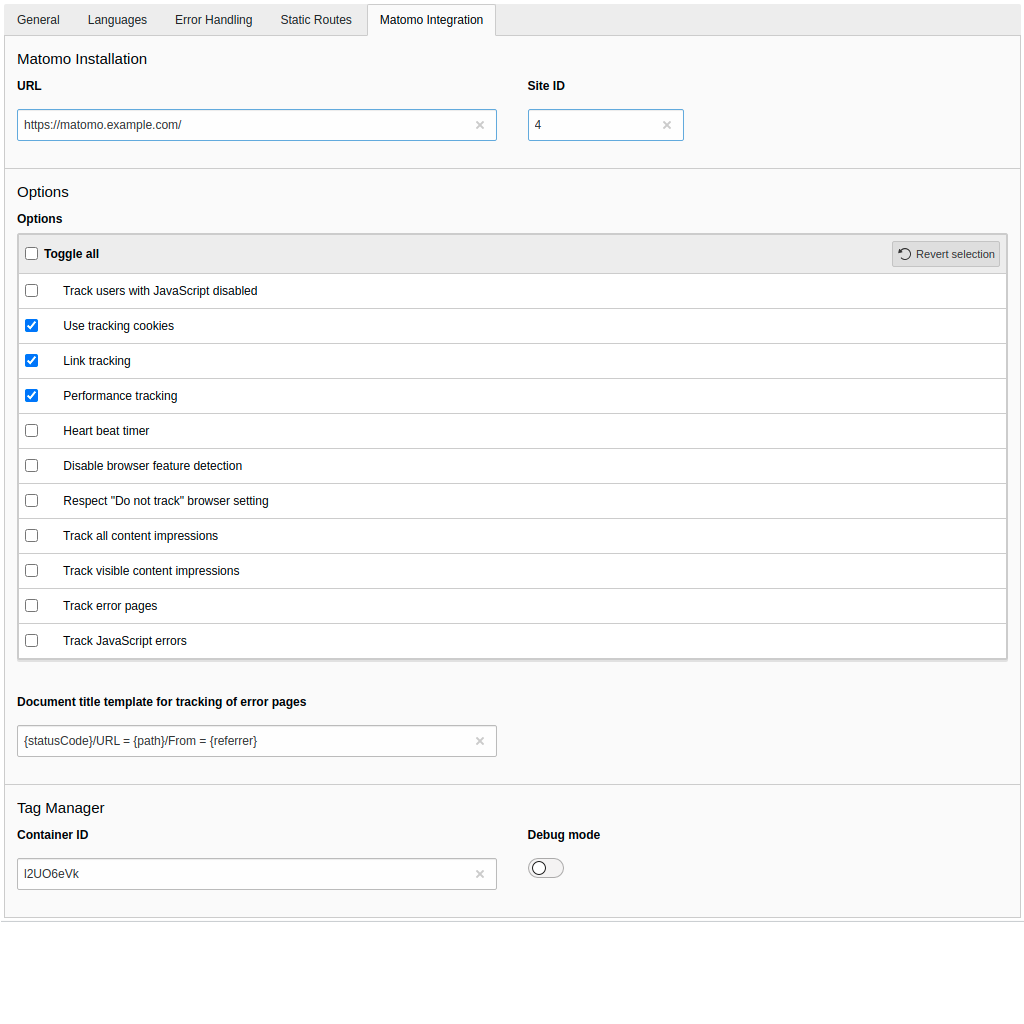Uncheck Performance tracking

point(32,396)
